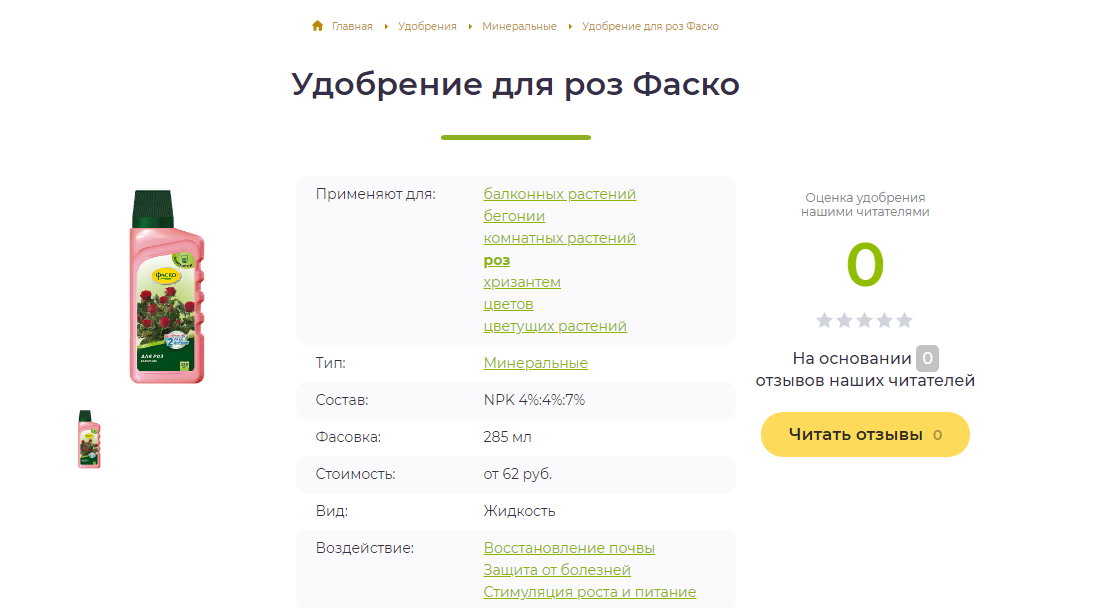Image resolution: width=1100 pixels, height=608 pixels.
Task: Open the цветущих растений link
Action: click(555, 326)
